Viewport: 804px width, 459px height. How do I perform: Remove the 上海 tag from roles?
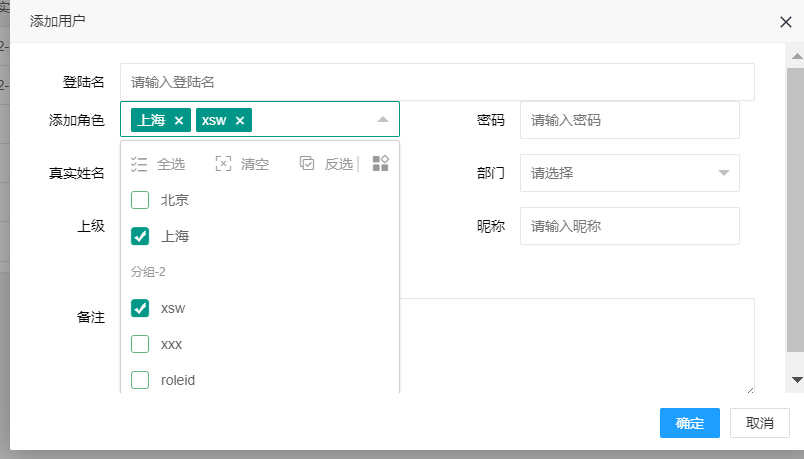[x=178, y=121]
